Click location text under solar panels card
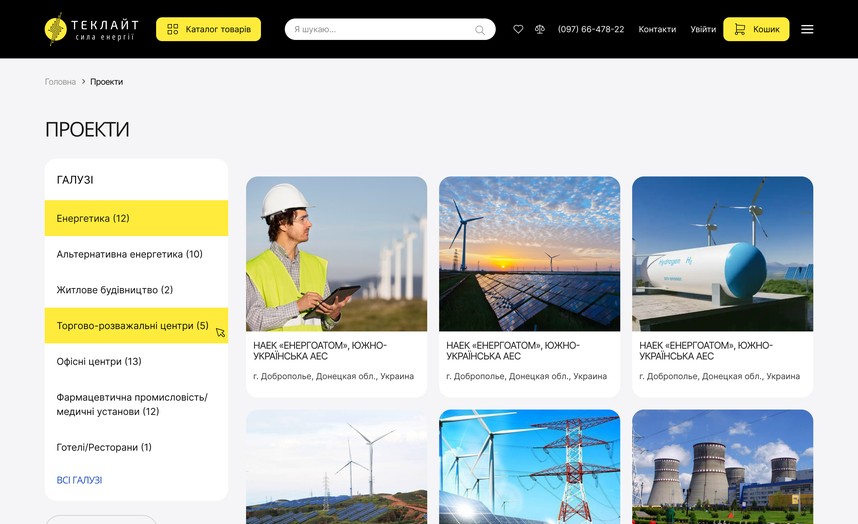858x524 pixels. [526, 376]
